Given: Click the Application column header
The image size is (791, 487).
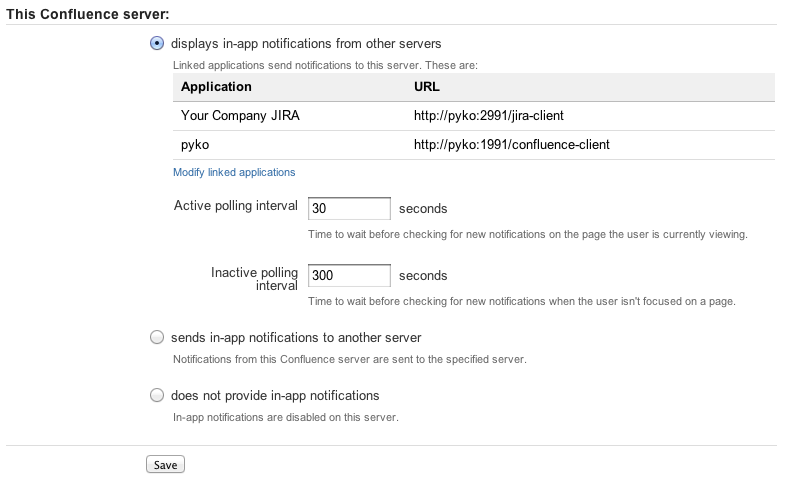Looking at the screenshot, I should pyautogui.click(x=216, y=87).
